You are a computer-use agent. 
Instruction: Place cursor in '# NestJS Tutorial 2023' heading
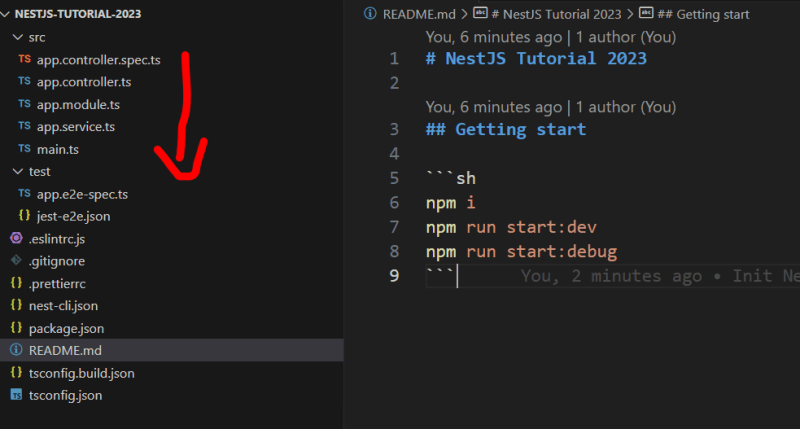click(x=536, y=59)
